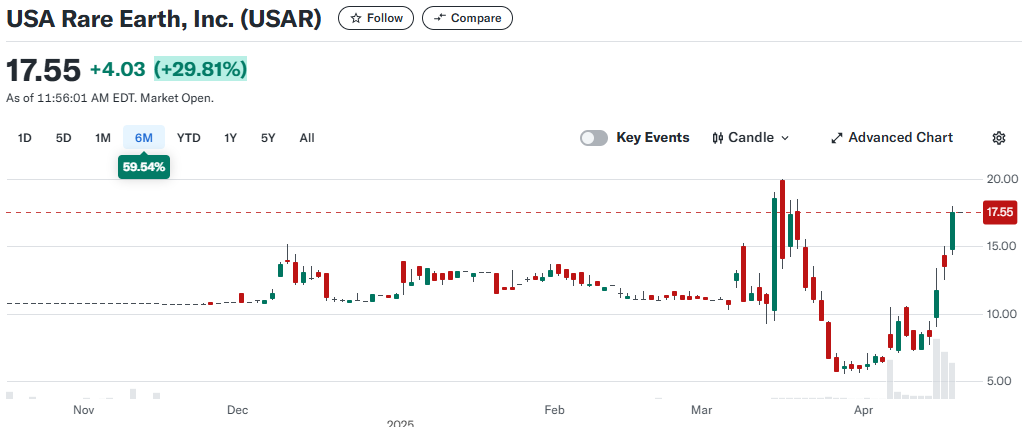
Task: Click the USA Rare Earth, Inc. (USAR) title
Action: 164,19
